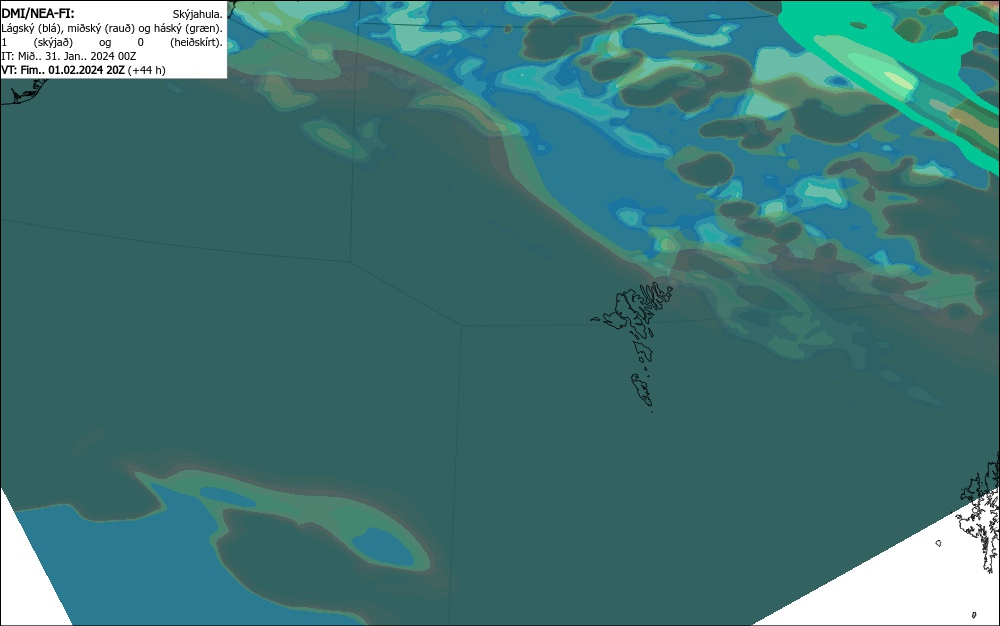Screen dimensions: 1000x626
Task: Click the VT: Fim.. 01.02.2024 20Z time
Action: click(x=63, y=70)
